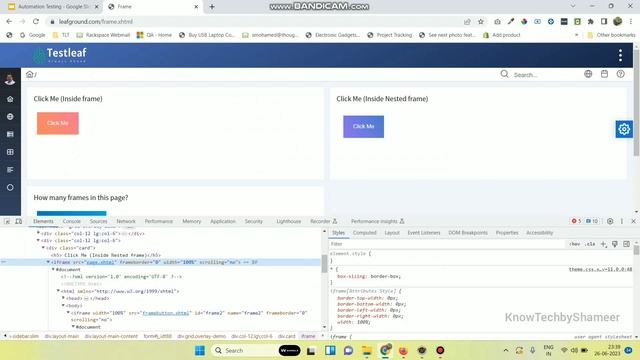Toggle DevTools device toolbar

tap(18, 221)
